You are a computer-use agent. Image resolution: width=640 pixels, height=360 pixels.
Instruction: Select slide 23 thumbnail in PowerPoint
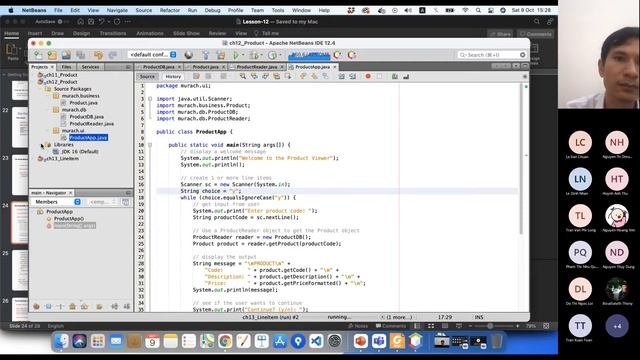pyautogui.click(x=20, y=175)
